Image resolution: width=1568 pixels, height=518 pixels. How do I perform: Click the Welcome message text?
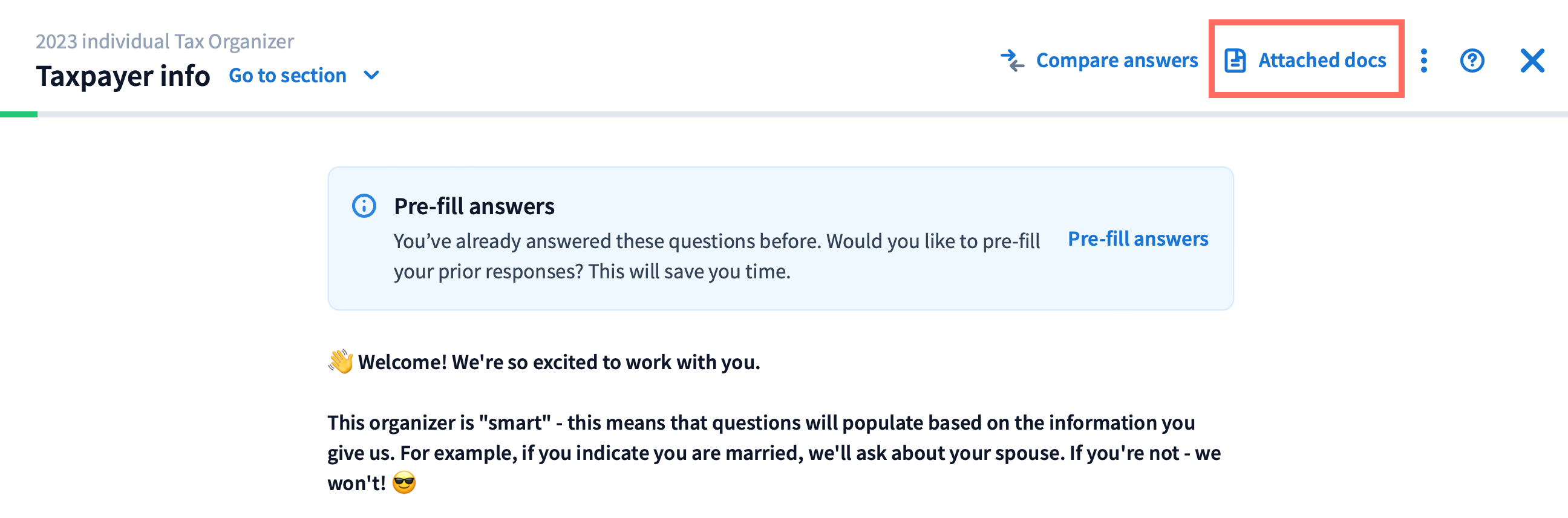558,362
